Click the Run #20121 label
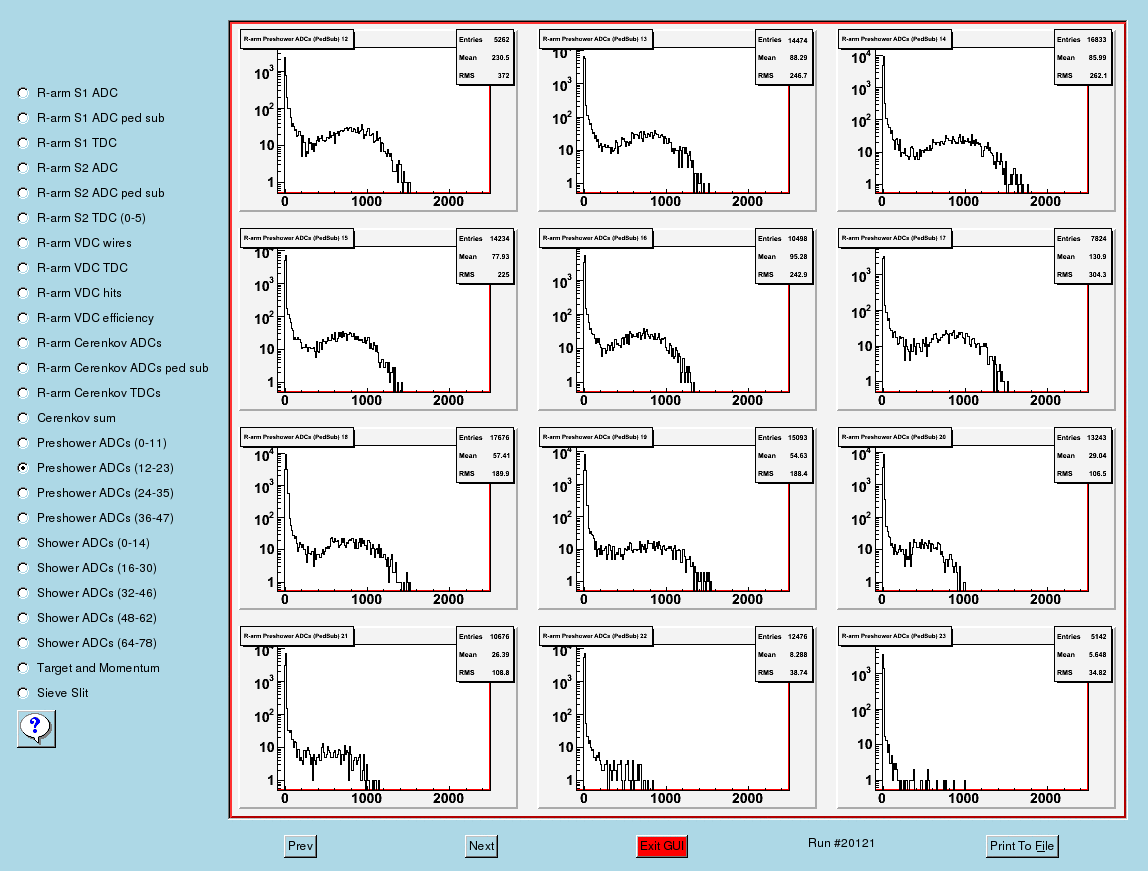Viewport: 1148px width, 871px height. tap(841, 843)
